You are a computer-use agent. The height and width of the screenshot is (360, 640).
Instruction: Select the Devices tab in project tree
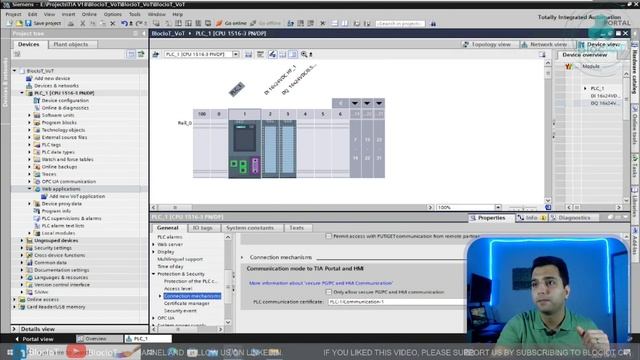tap(29, 44)
